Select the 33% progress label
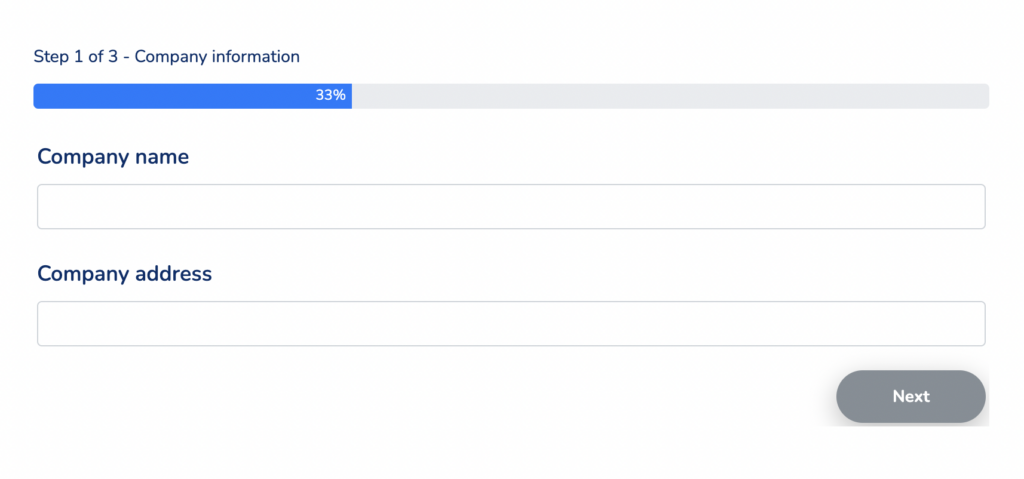The image size is (1024, 479). (330, 95)
